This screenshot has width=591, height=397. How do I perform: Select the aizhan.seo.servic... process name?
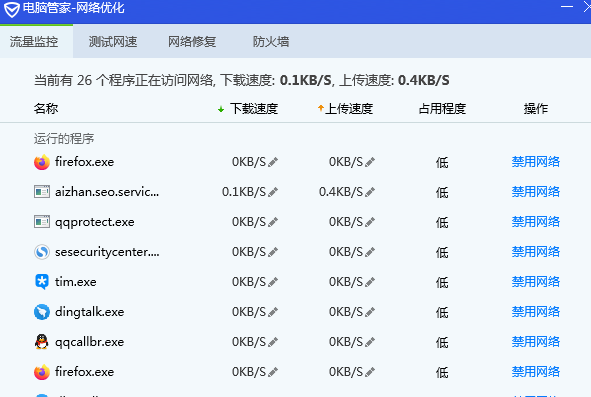pos(107,192)
